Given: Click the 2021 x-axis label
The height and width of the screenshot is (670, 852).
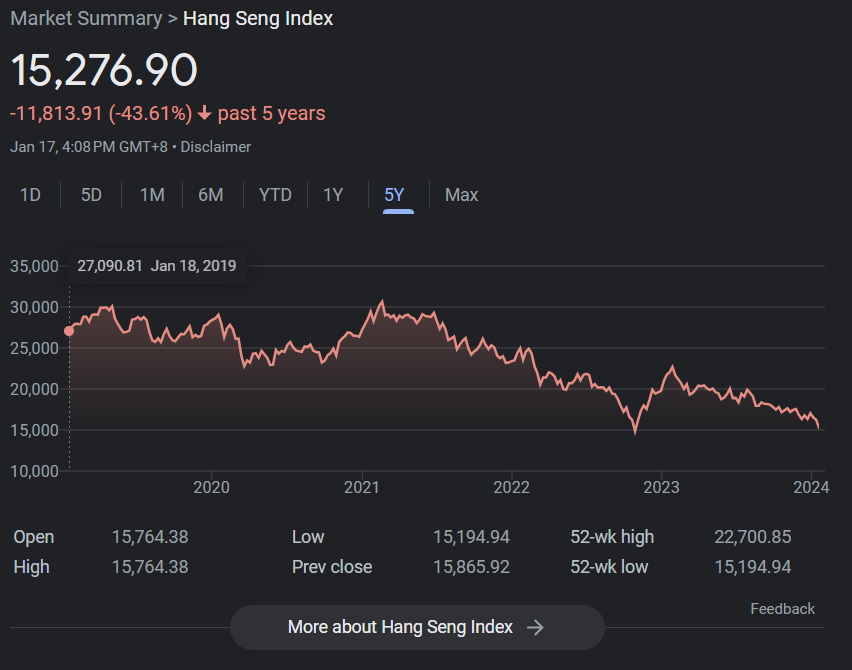Looking at the screenshot, I should point(362,487).
